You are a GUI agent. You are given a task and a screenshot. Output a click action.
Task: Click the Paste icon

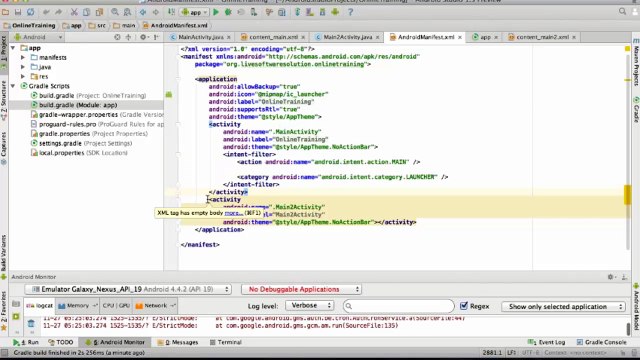[99, 12]
